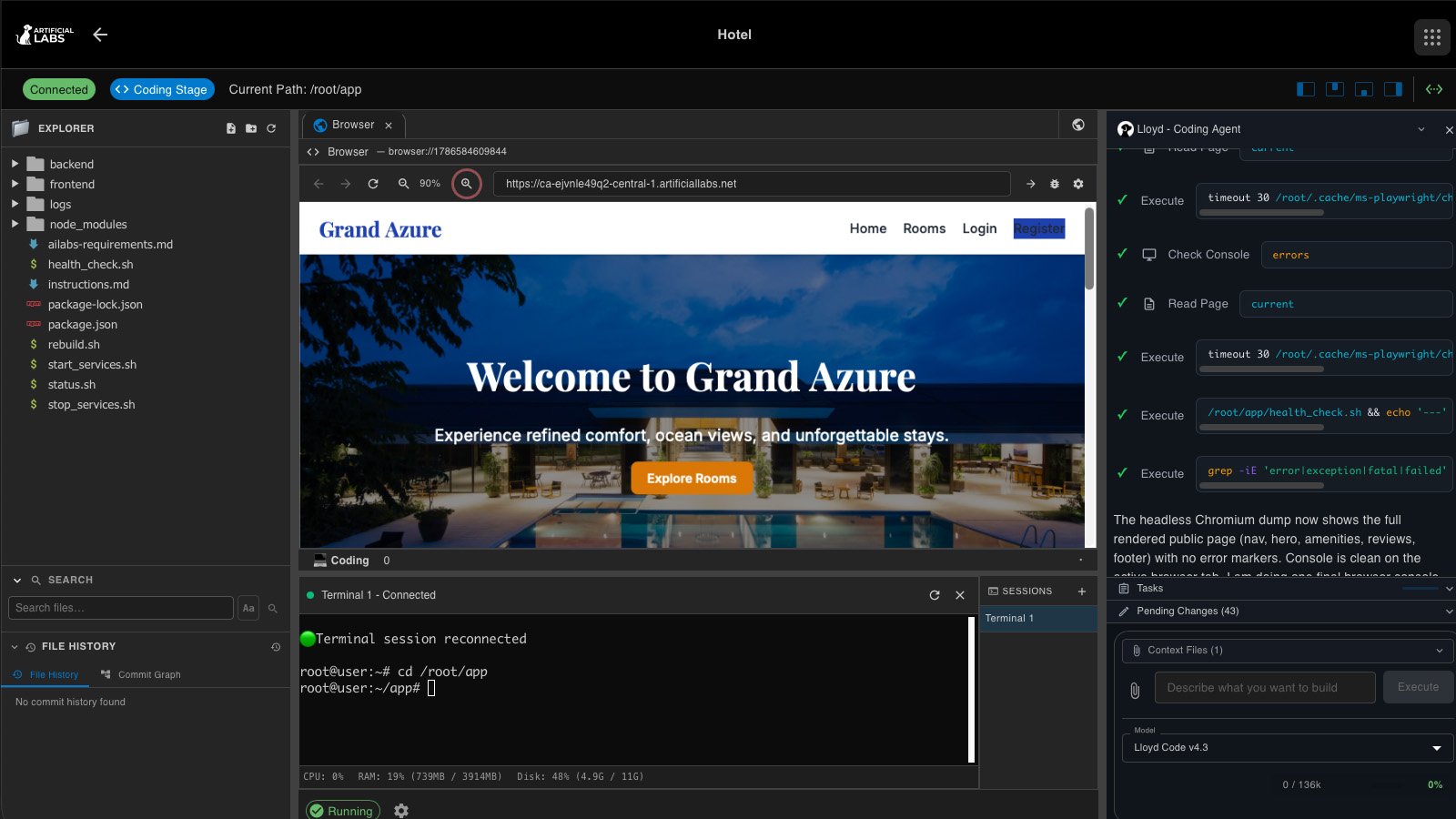Select Terminal 1 in Sessions list
Image resolution: width=1456 pixels, height=819 pixels.
point(1038,619)
